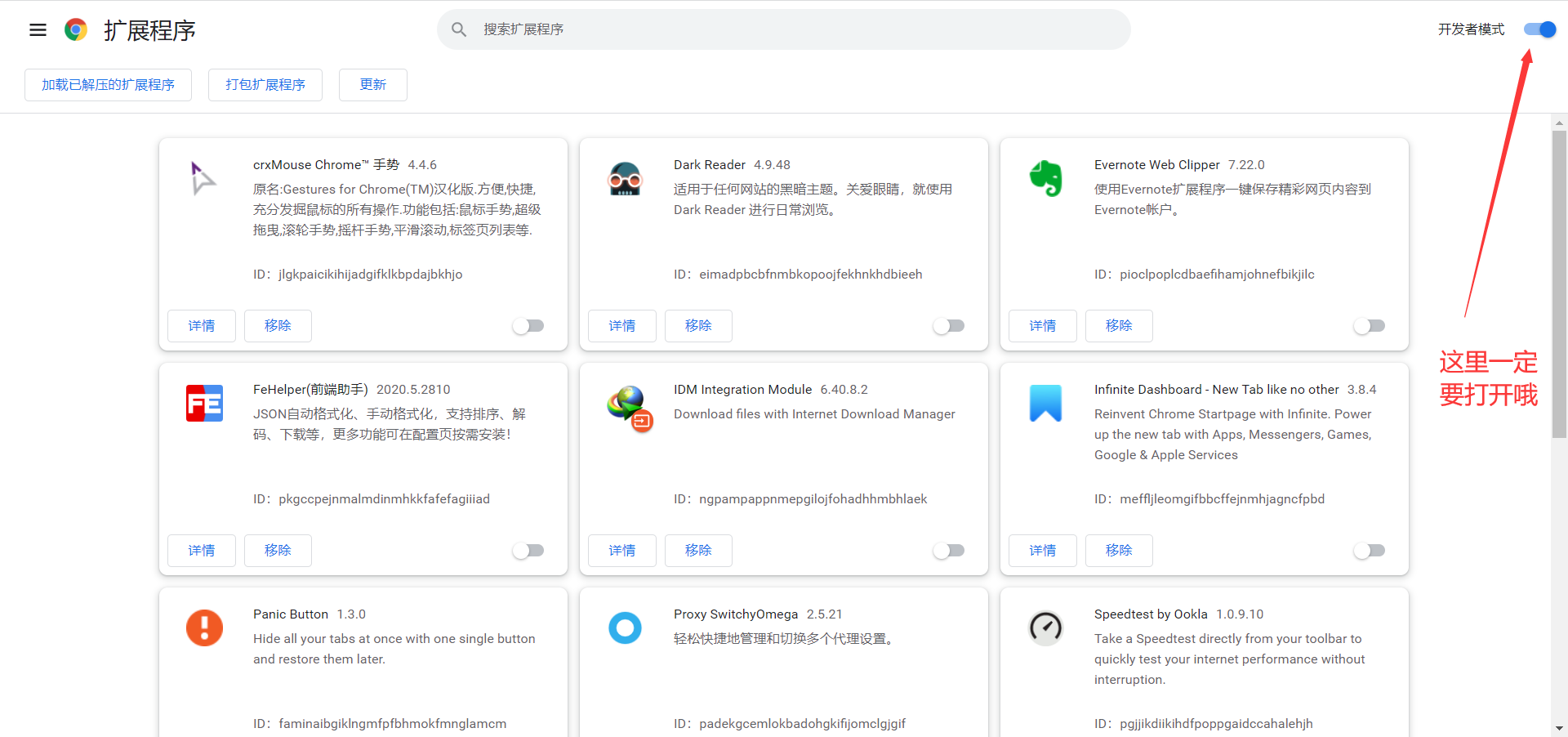Enable the Dark Reader extension toggle
The height and width of the screenshot is (737, 1568).
(x=949, y=326)
